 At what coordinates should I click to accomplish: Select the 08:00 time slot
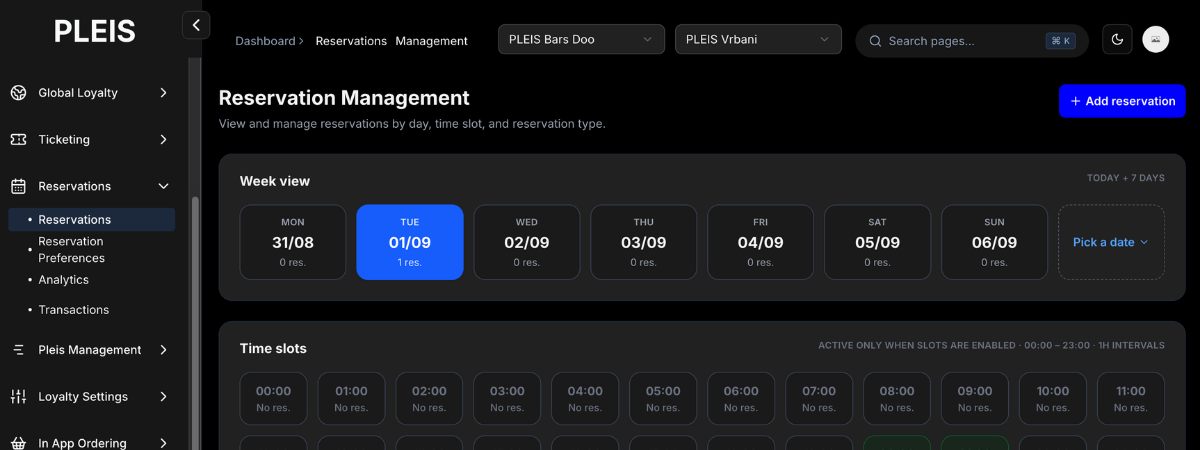[897, 398]
